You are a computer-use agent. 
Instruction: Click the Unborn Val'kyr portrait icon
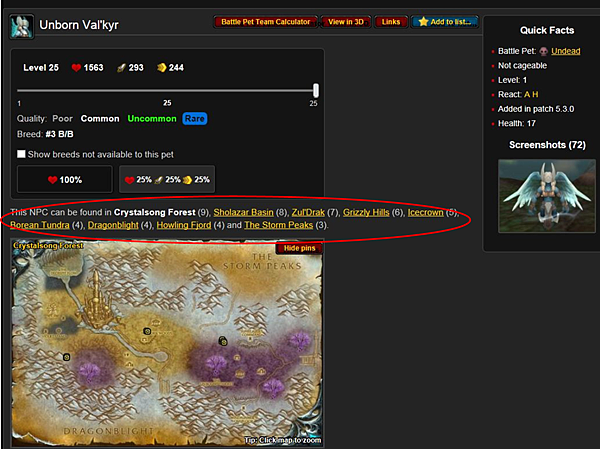click(21, 26)
